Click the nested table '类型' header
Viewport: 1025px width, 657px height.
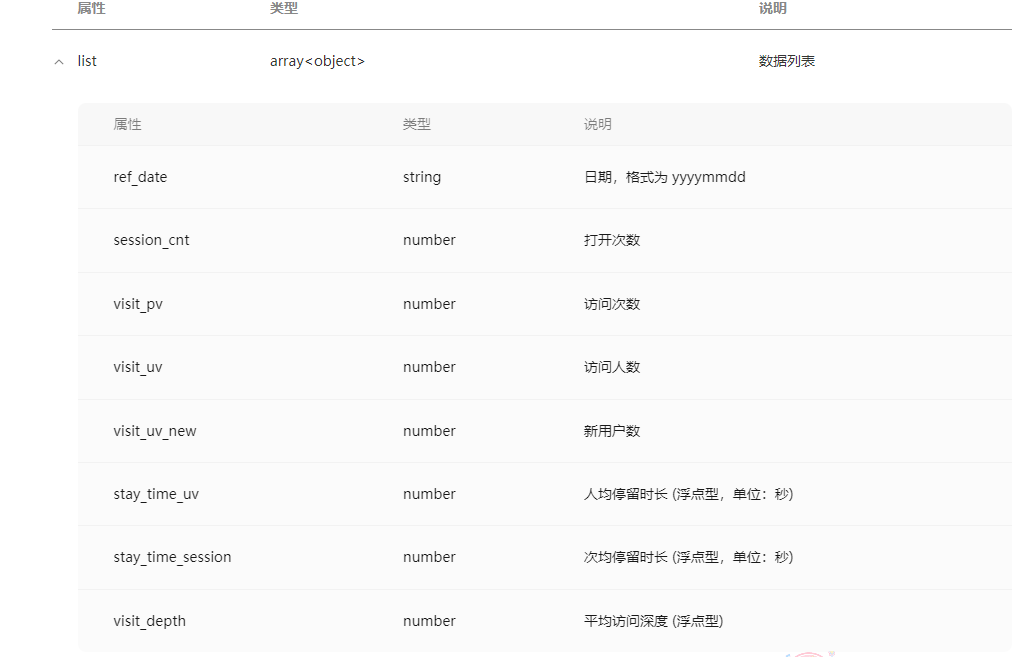tap(416, 124)
